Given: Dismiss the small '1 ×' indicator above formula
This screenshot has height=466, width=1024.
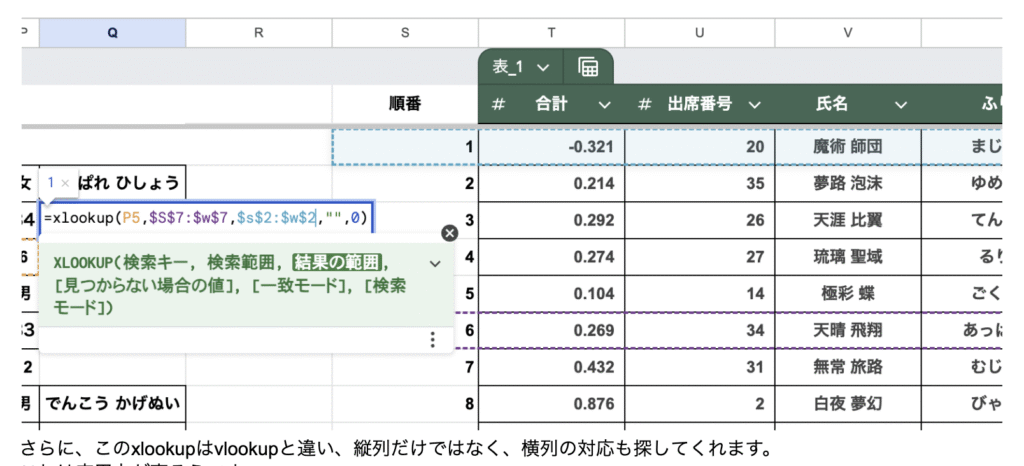Looking at the screenshot, I should (65, 183).
